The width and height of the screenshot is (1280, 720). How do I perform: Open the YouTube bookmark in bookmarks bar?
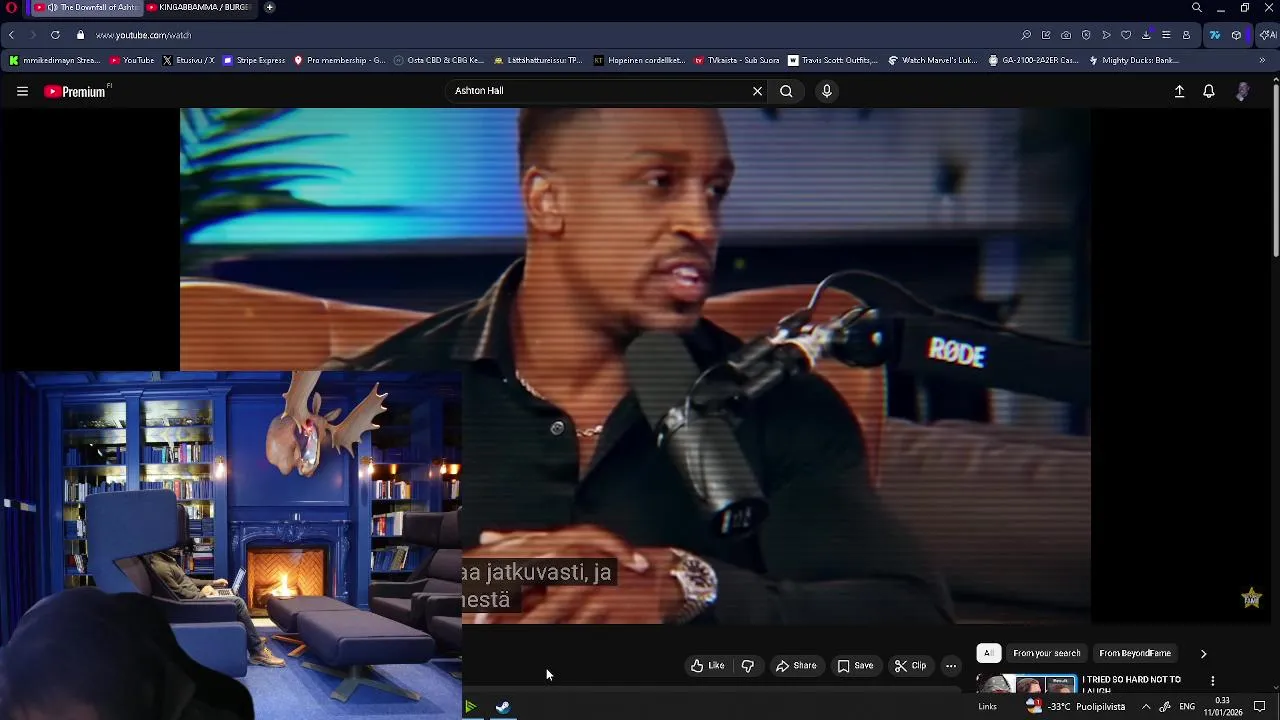click(x=132, y=60)
